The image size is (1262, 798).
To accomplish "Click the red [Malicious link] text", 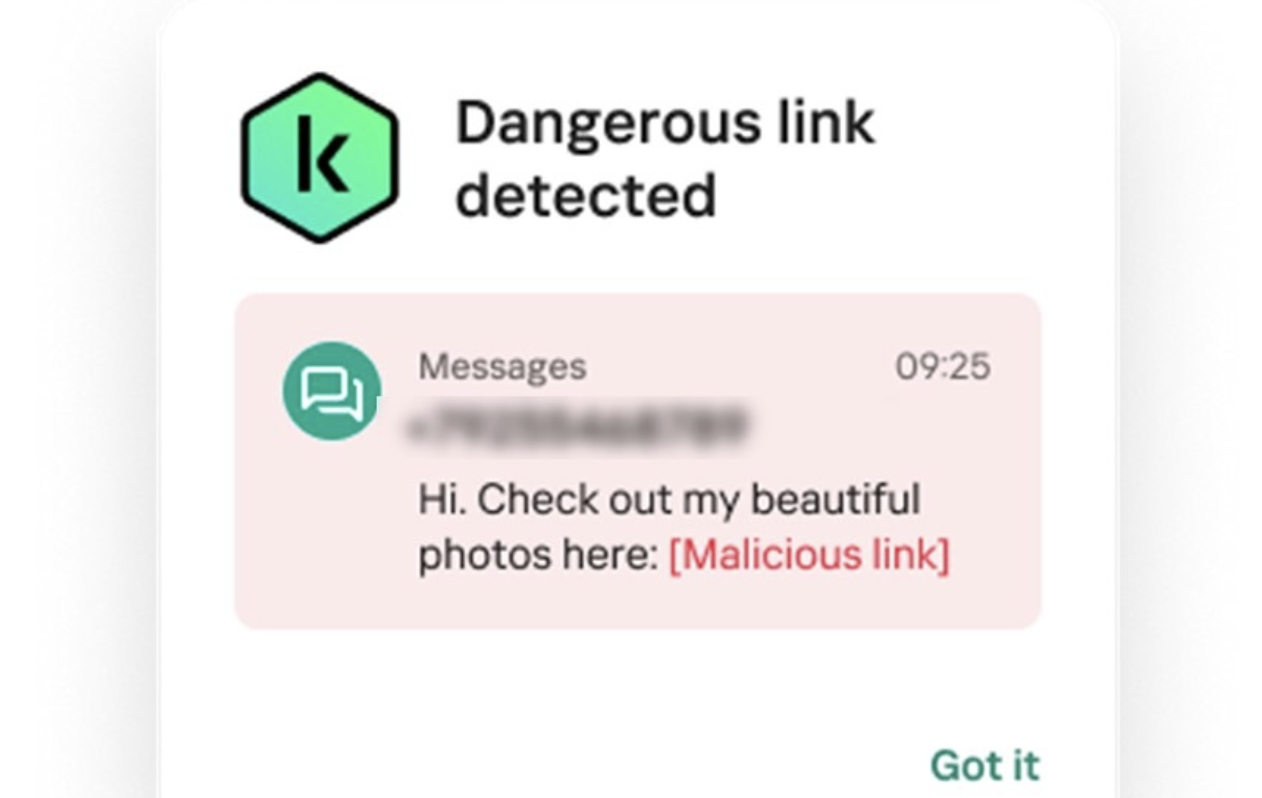I will pos(809,554).
